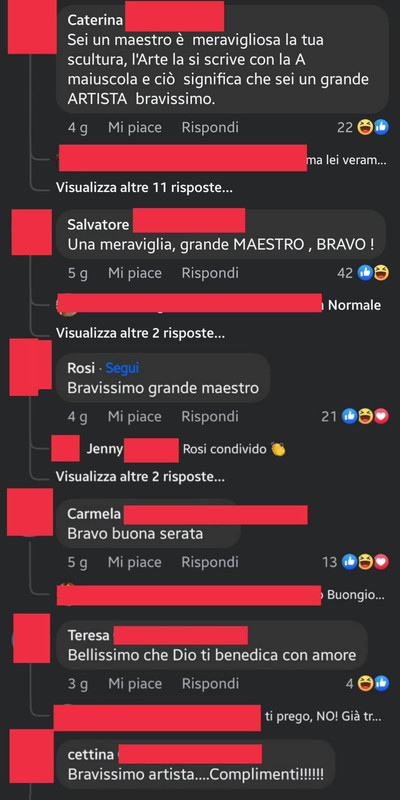Reply to Rosi's comment with Rispondi
The width and height of the screenshot is (400, 800).
[210, 417]
